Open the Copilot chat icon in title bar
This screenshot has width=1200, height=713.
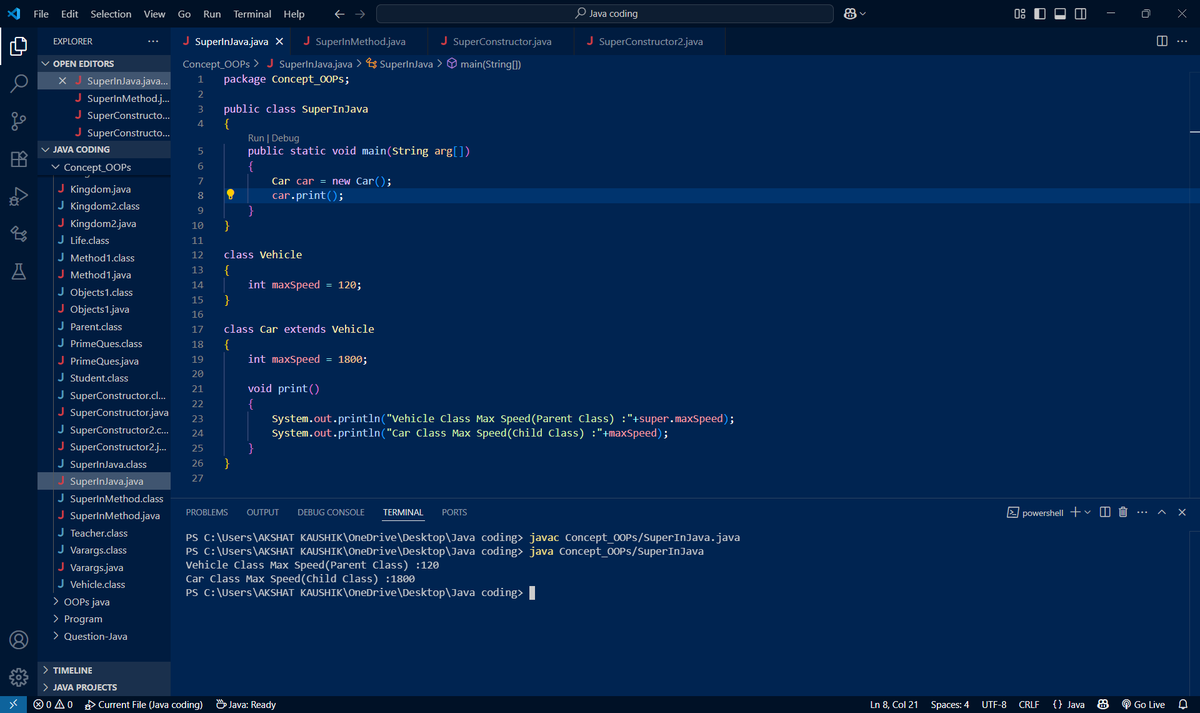point(850,14)
